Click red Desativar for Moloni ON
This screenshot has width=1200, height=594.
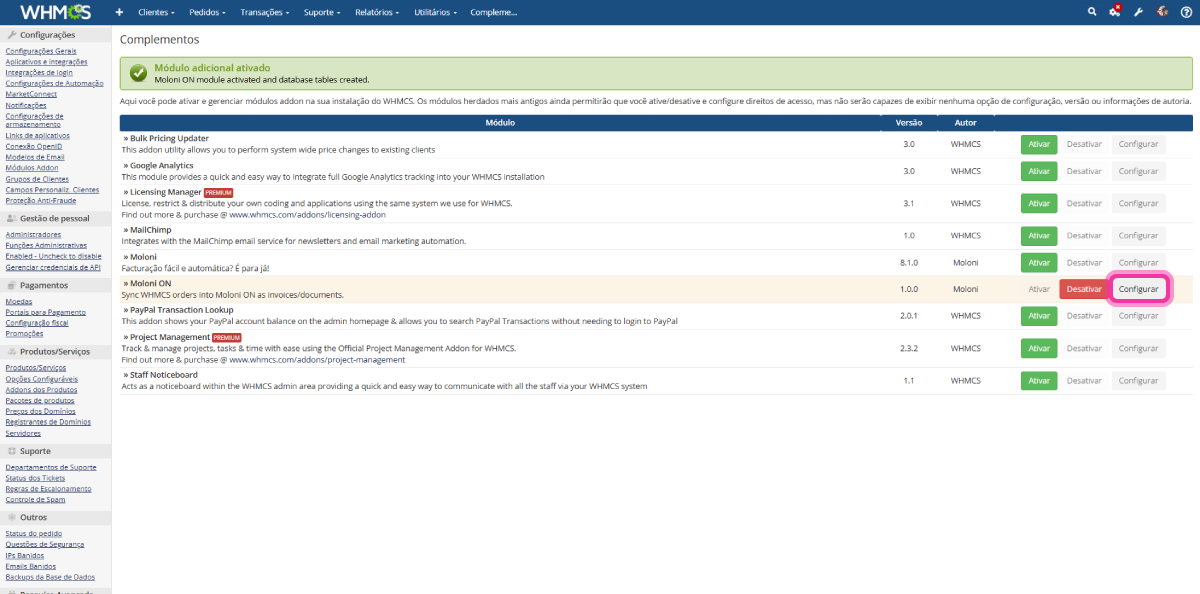(x=1083, y=289)
